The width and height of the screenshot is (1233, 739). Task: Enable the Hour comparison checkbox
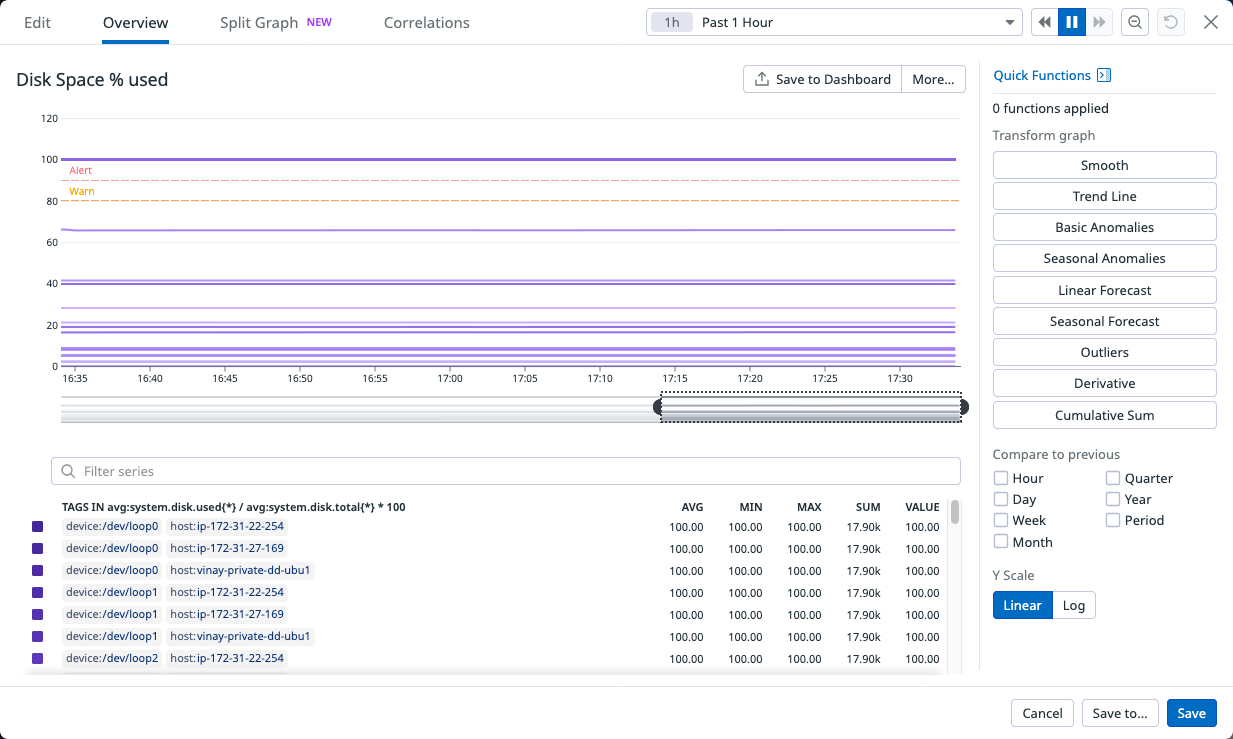click(1001, 479)
